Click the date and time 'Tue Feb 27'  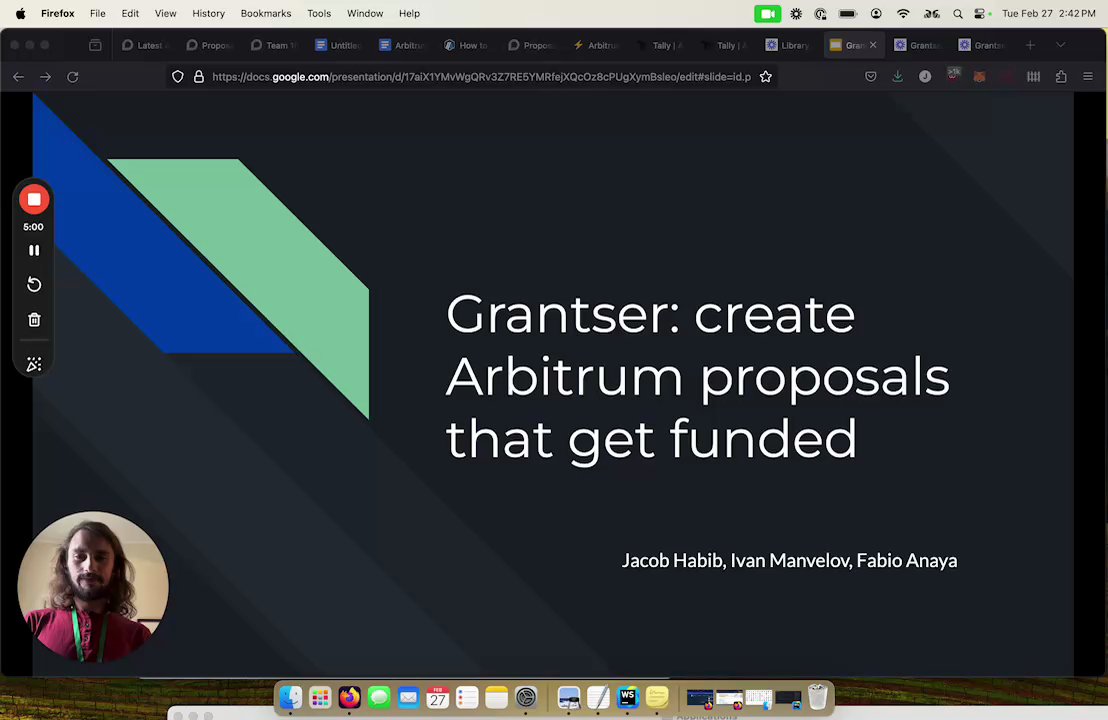pyautogui.click(x=1049, y=13)
